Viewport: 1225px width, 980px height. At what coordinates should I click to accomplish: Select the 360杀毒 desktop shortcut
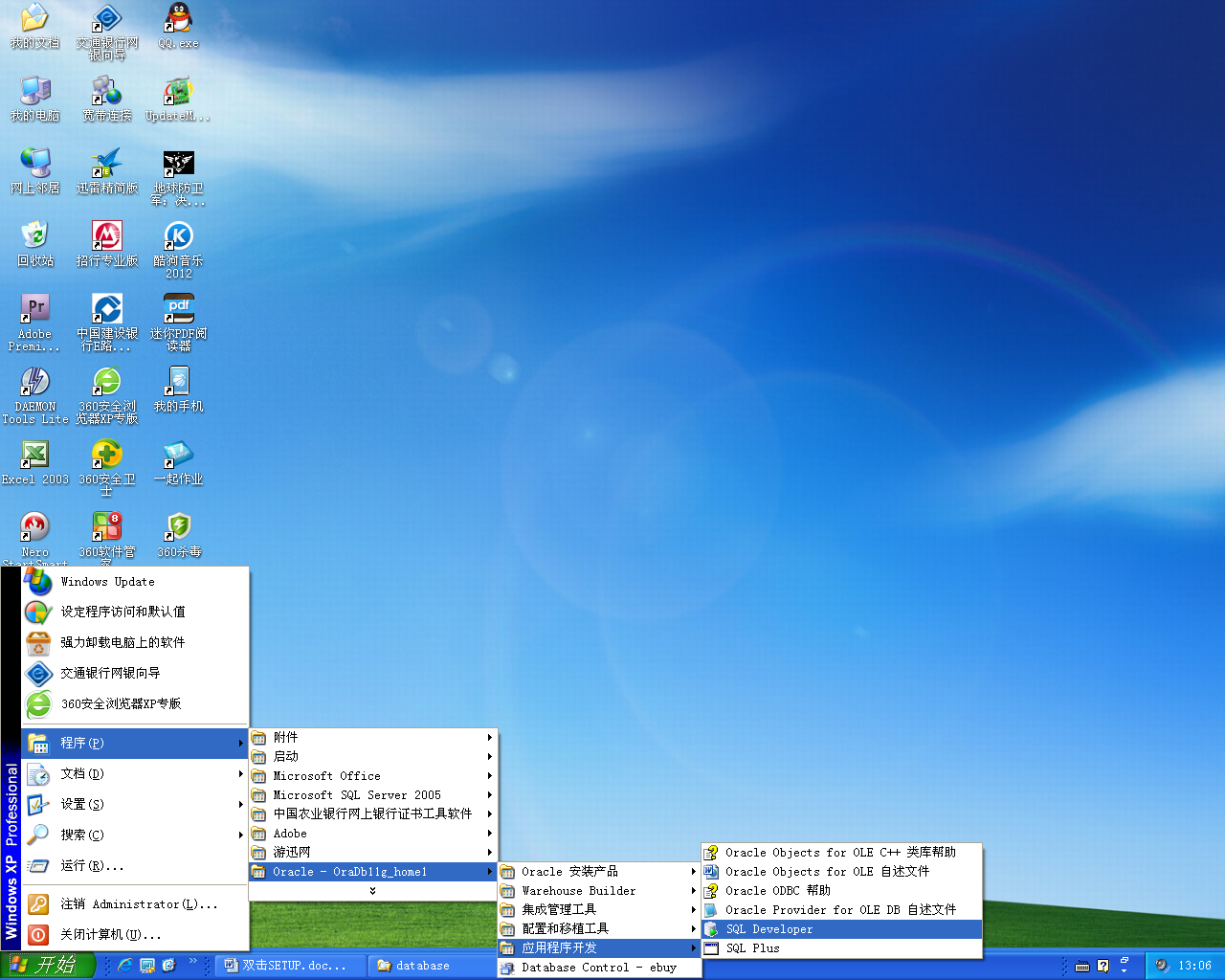pyautogui.click(x=179, y=535)
